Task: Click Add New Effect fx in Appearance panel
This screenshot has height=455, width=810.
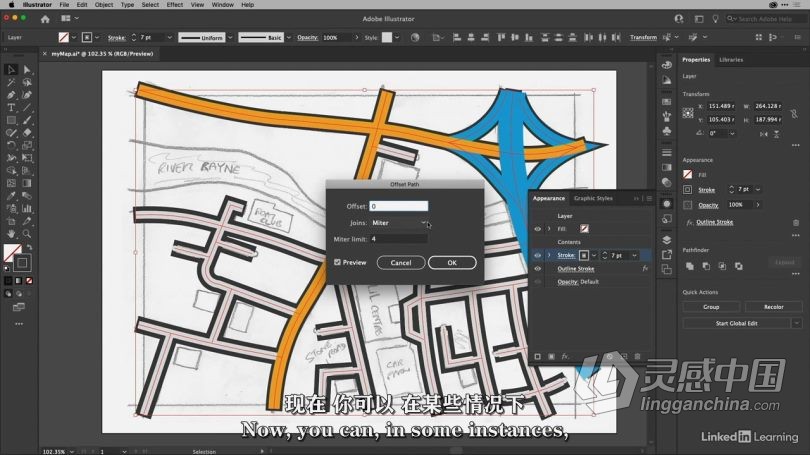Action: [565, 356]
